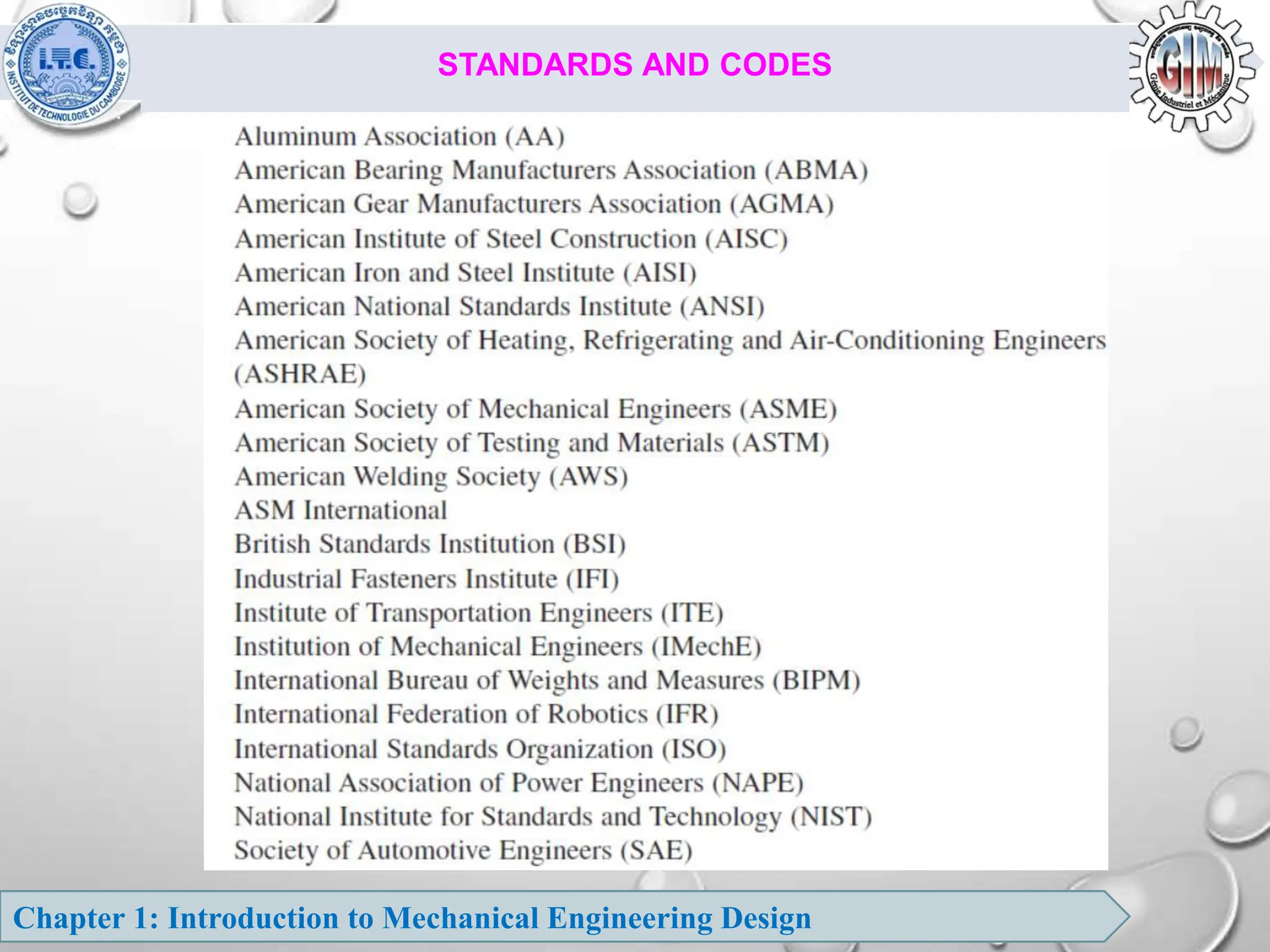This screenshot has width=1270, height=952.
Task: Click National Institute for Standards and Technology (NIST)
Action: (553, 818)
